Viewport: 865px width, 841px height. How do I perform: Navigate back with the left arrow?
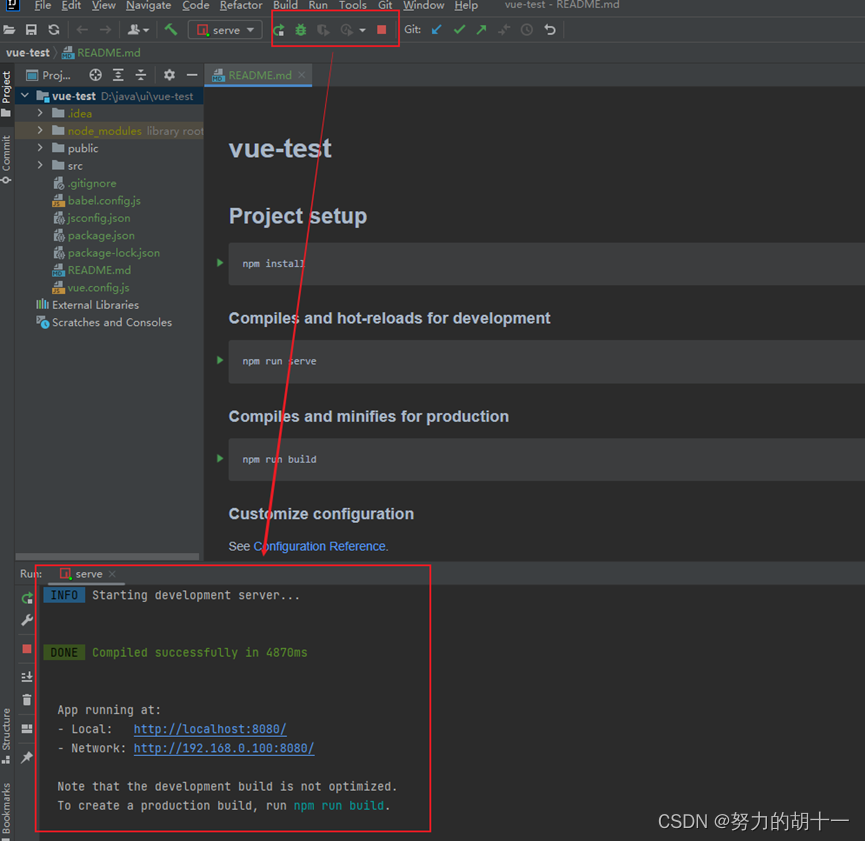click(82, 30)
